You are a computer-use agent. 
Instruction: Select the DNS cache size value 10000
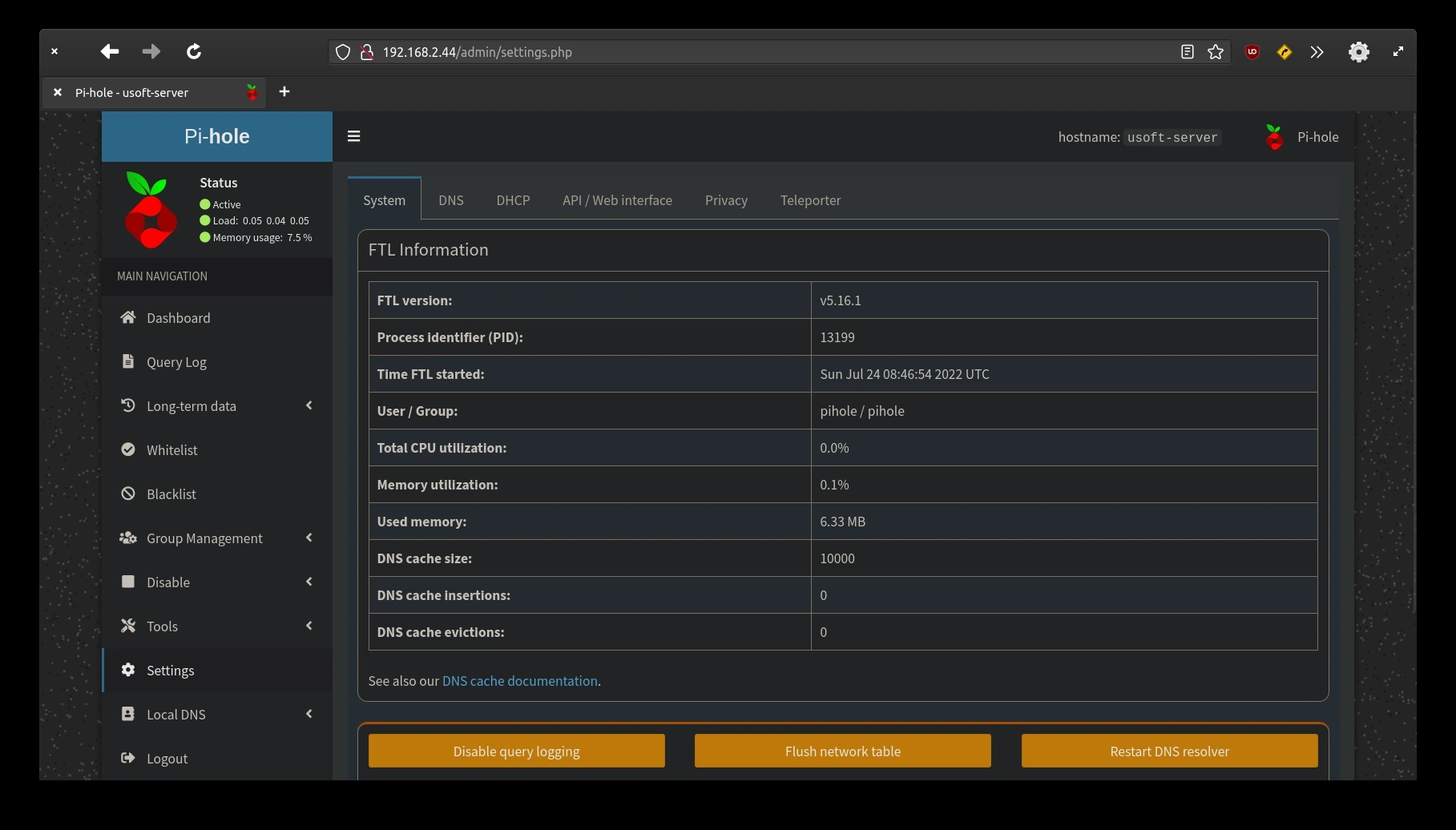tap(837, 558)
